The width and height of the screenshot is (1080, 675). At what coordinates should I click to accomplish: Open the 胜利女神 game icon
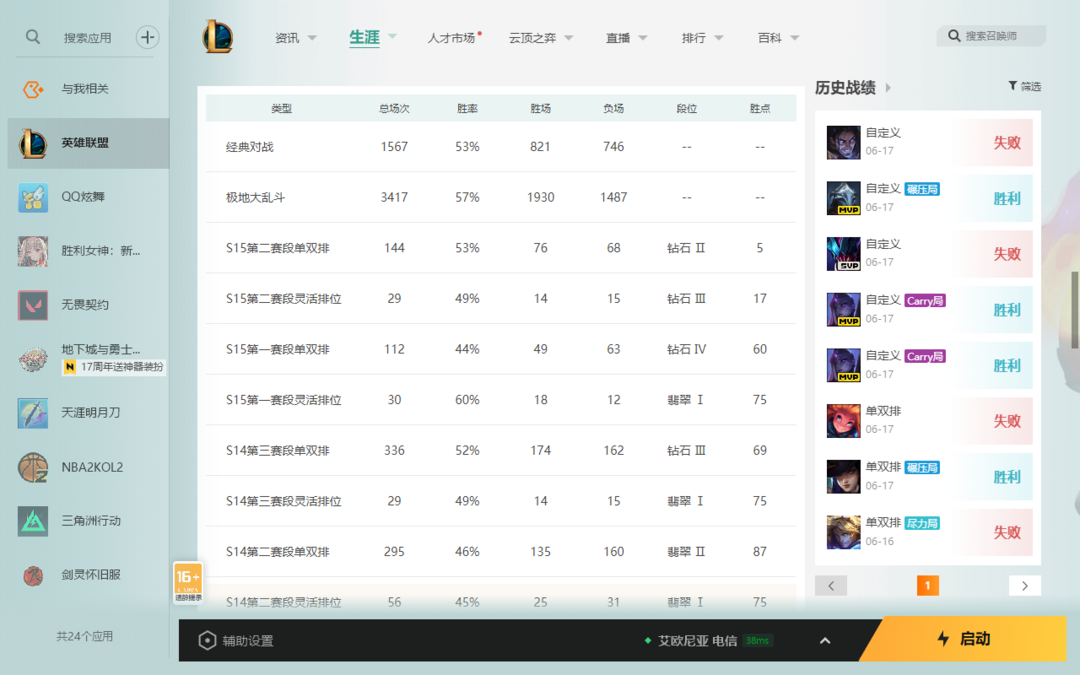pyautogui.click(x=32, y=251)
